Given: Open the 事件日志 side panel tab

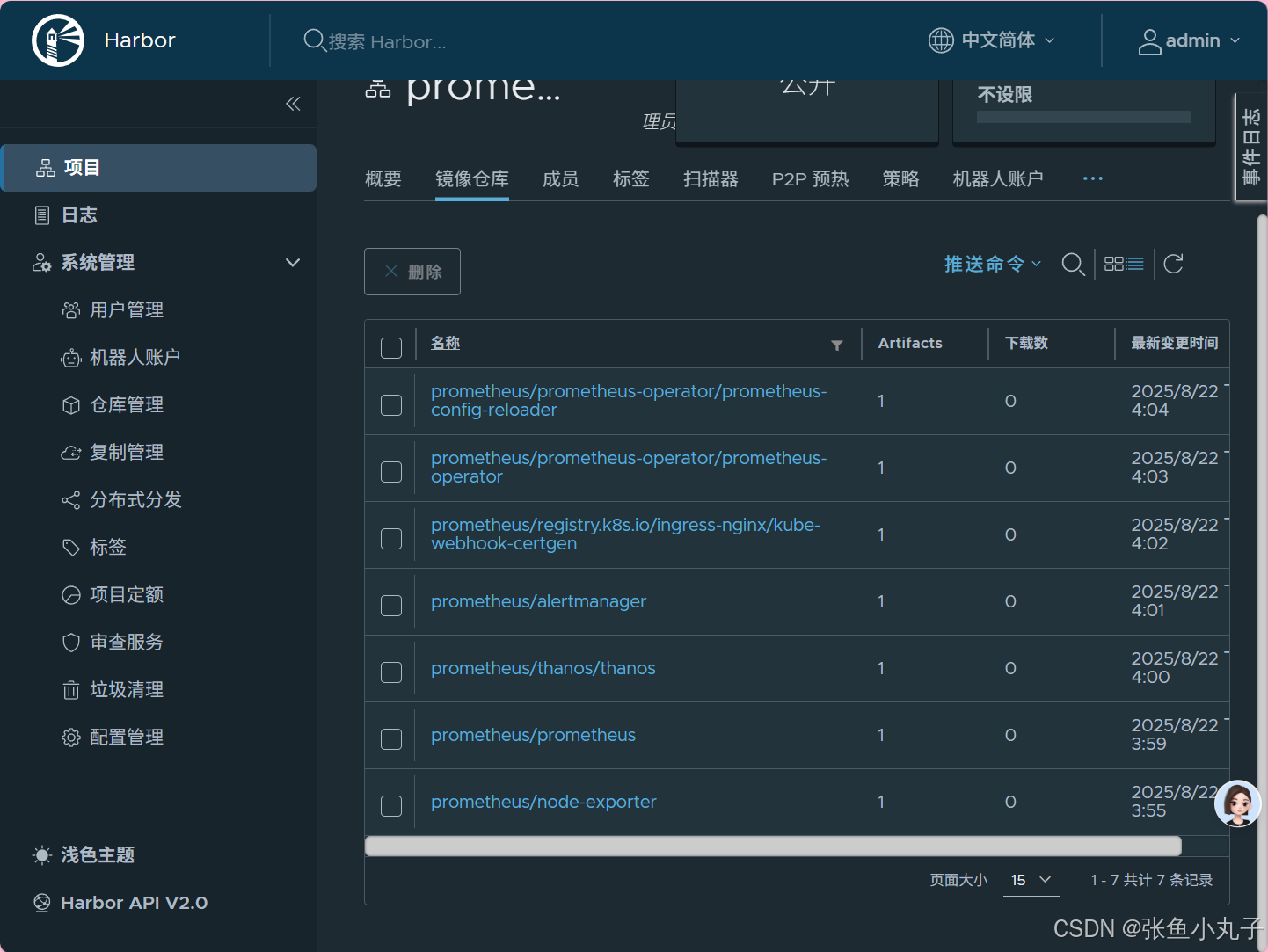Looking at the screenshot, I should pos(1250,147).
